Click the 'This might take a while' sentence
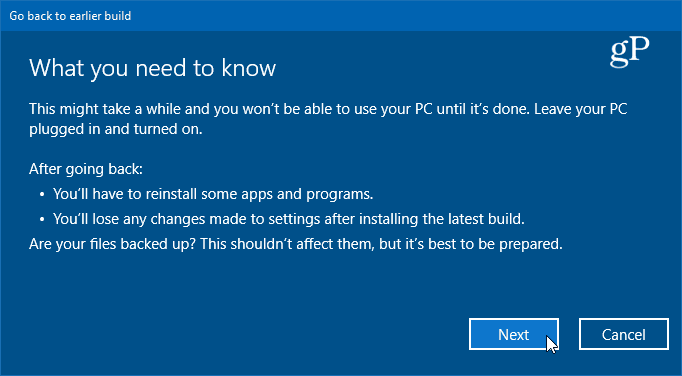 (278, 109)
